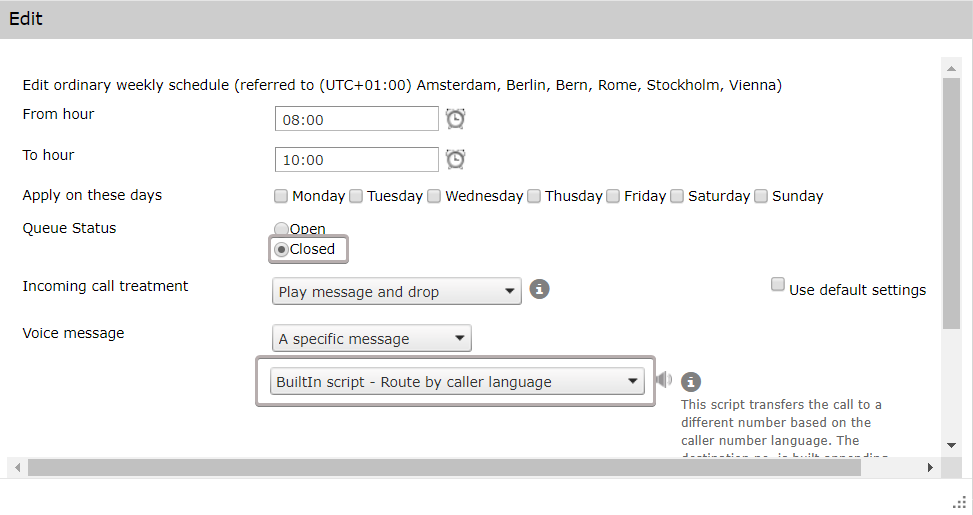Check the Sunday checkbox
The image size is (973, 515).
click(761, 196)
